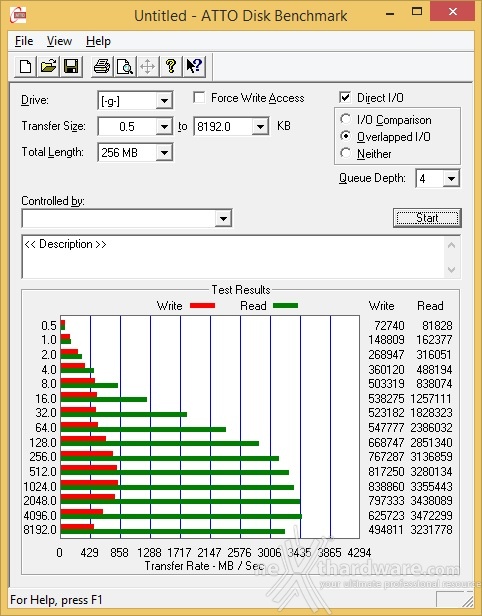Select the I/O Comparison radio button

(x=346, y=119)
